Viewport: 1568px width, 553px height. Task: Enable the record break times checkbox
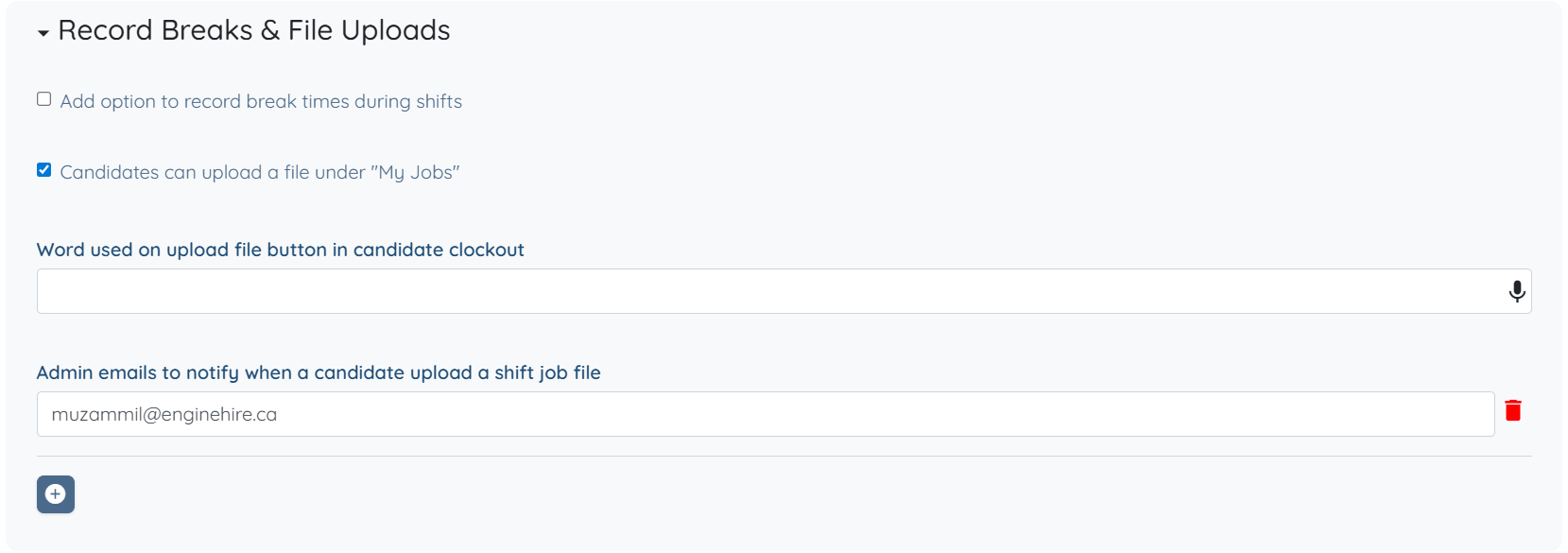point(44,99)
